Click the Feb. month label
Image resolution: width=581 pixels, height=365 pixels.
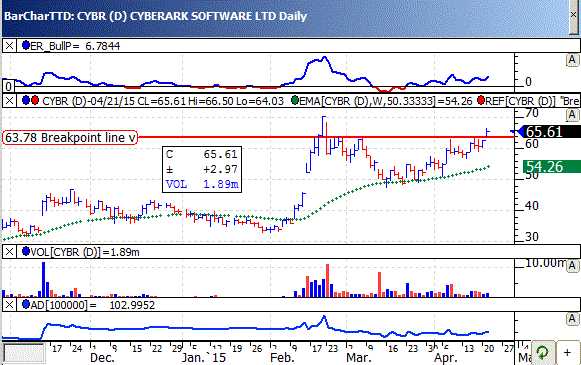tap(282, 358)
